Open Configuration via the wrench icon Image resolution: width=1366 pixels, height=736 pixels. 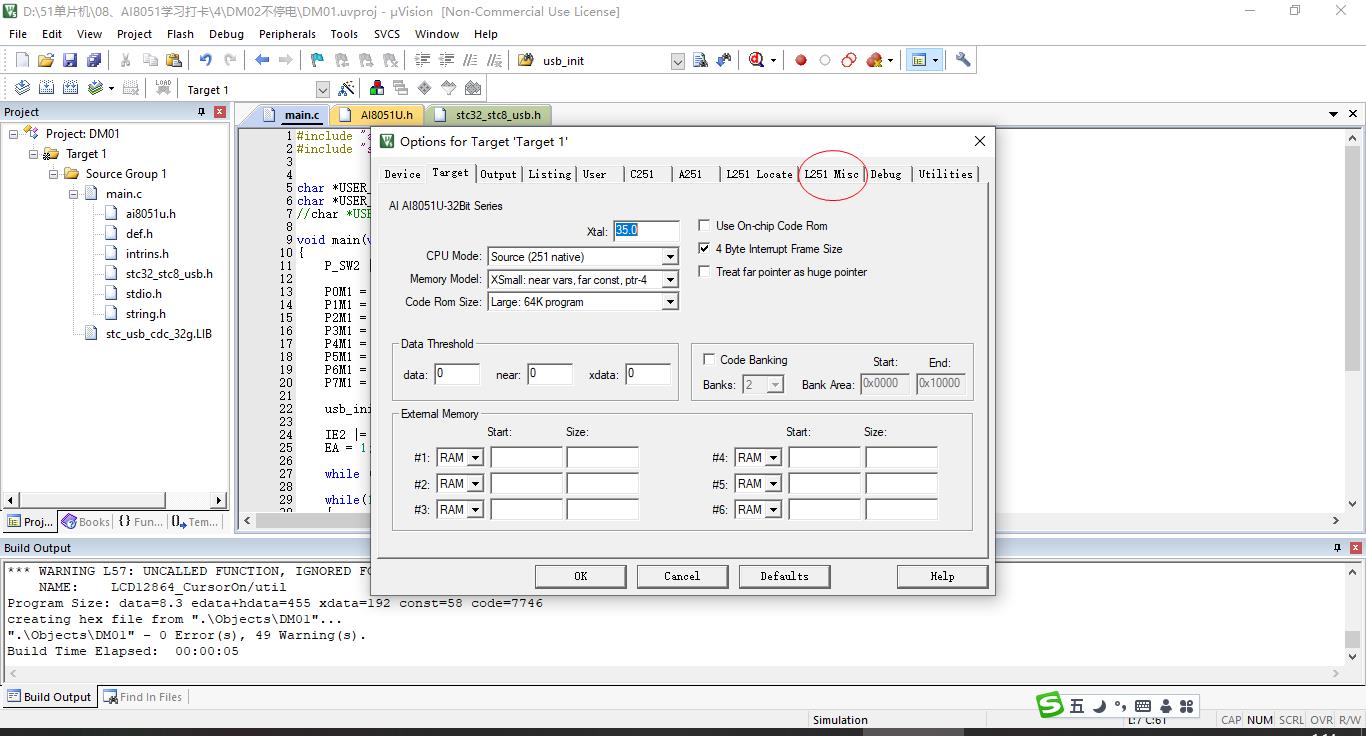pos(963,60)
